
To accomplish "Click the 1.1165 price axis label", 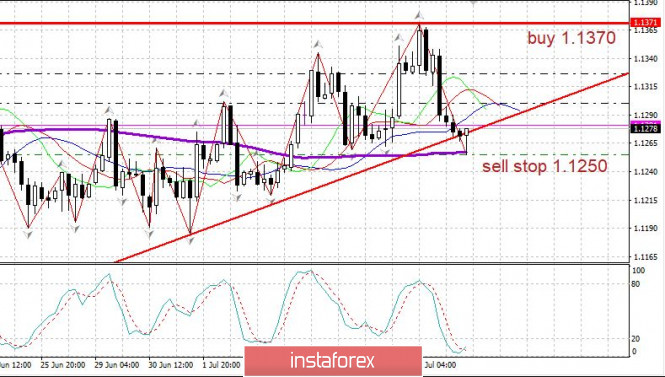I will tap(645, 257).
